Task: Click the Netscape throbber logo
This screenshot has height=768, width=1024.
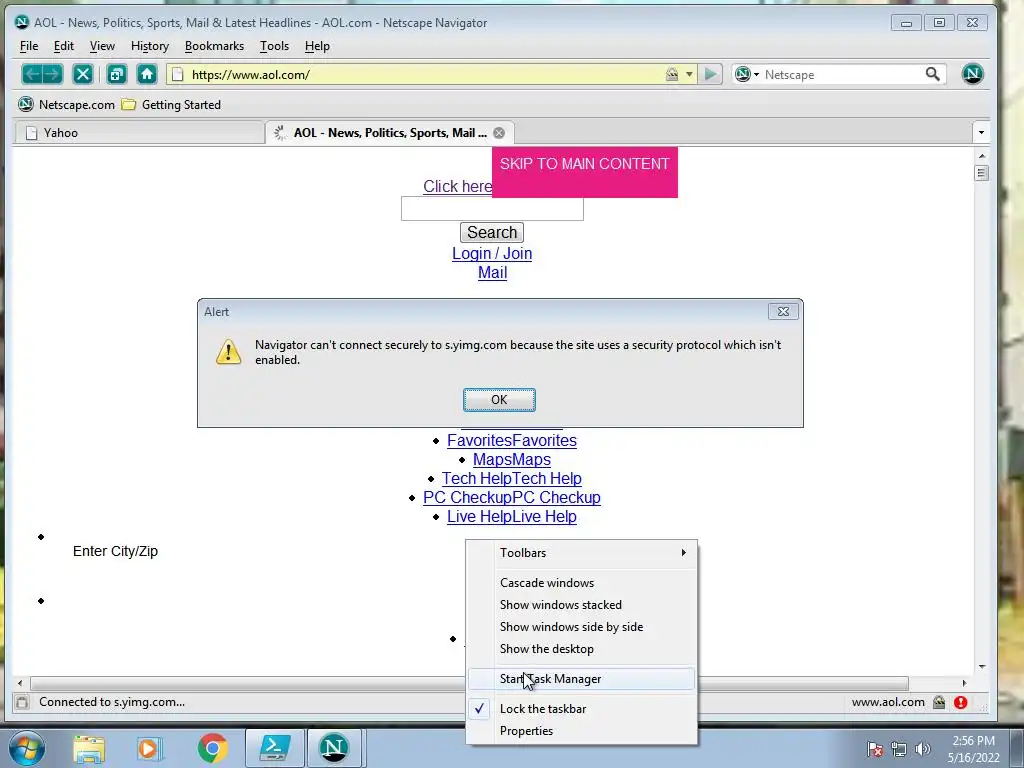Action: tap(972, 74)
